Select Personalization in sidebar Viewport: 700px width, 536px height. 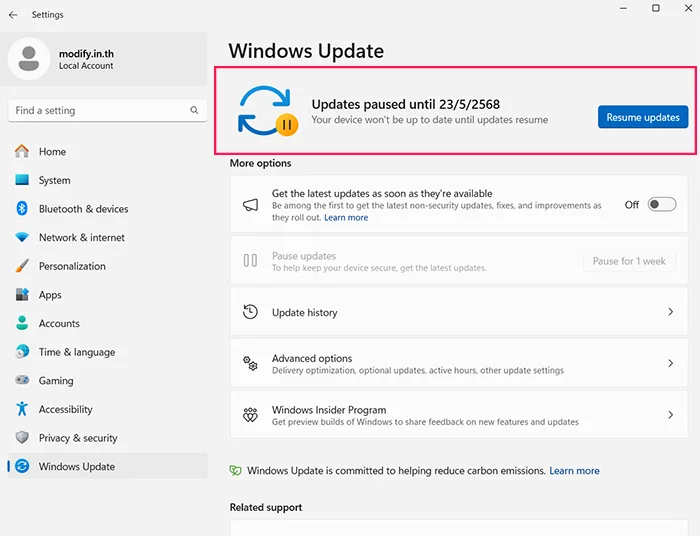[x=108, y=266]
